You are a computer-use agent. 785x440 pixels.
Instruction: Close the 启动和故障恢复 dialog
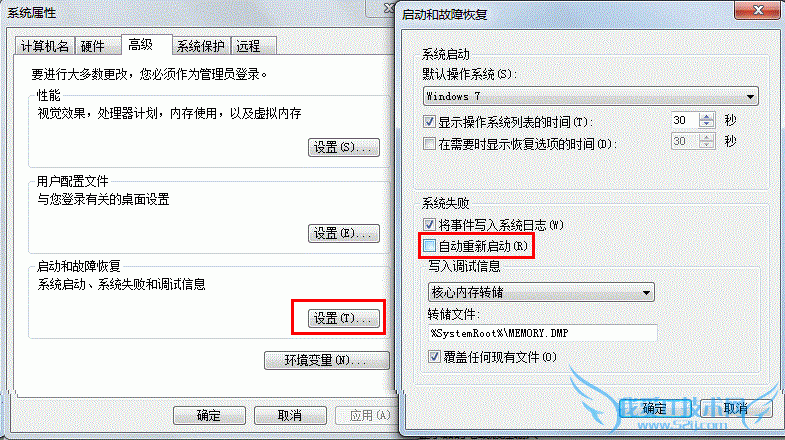(x=757, y=10)
